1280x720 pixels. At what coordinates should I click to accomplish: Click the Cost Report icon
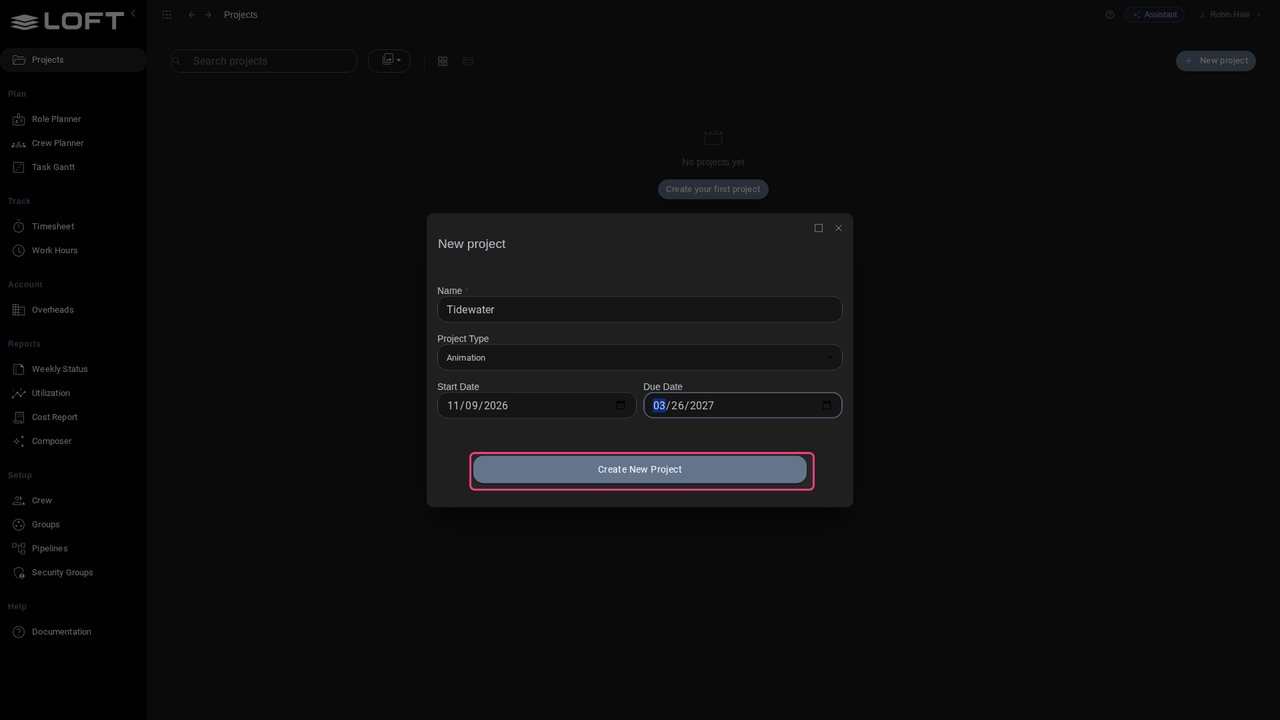pos(18,417)
